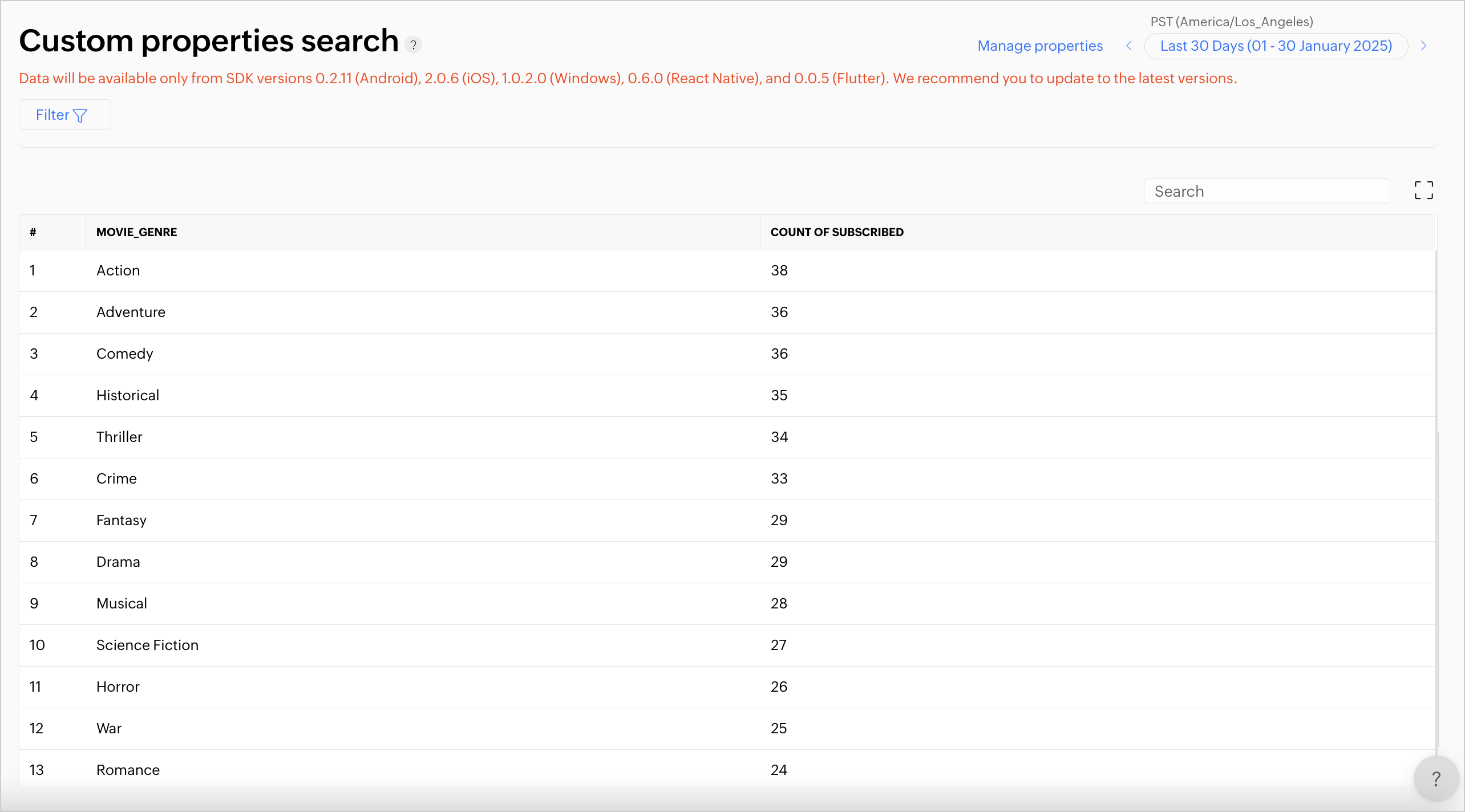Click the Thriller count value 34
Viewport: 1465px width, 812px height.
[779, 437]
